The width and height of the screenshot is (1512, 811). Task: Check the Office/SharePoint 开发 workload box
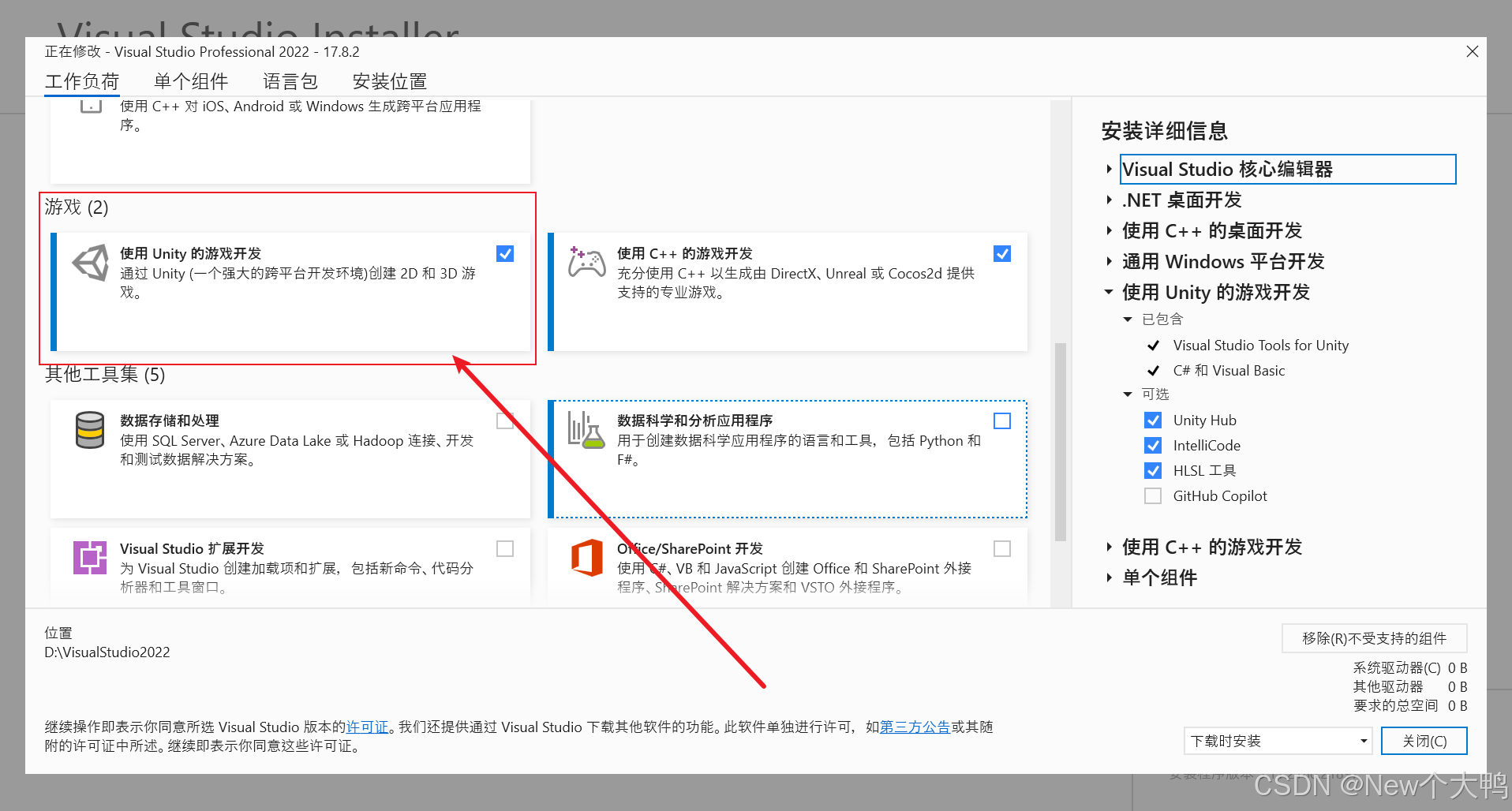pyautogui.click(x=1002, y=548)
